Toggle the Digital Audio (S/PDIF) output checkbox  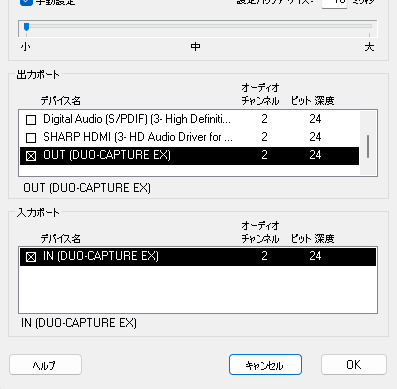(31, 120)
